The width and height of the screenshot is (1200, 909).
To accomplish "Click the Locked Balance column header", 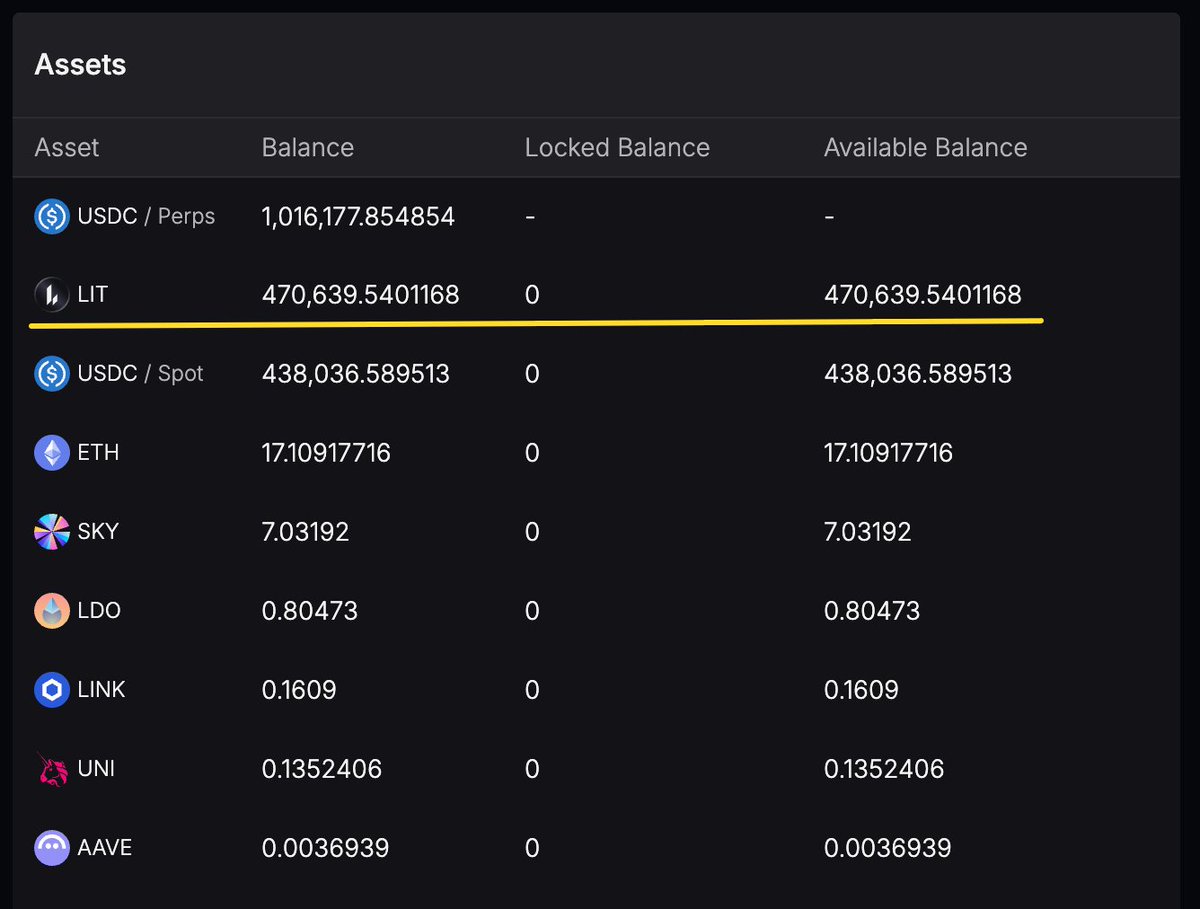I will 617,148.
